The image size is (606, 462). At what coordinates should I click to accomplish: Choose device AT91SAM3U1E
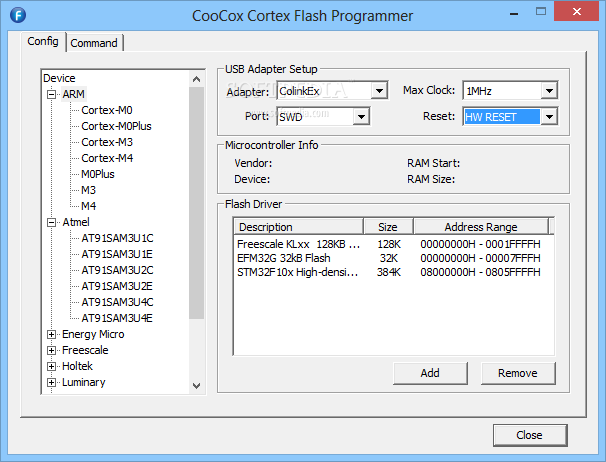pyautogui.click(x=117, y=254)
